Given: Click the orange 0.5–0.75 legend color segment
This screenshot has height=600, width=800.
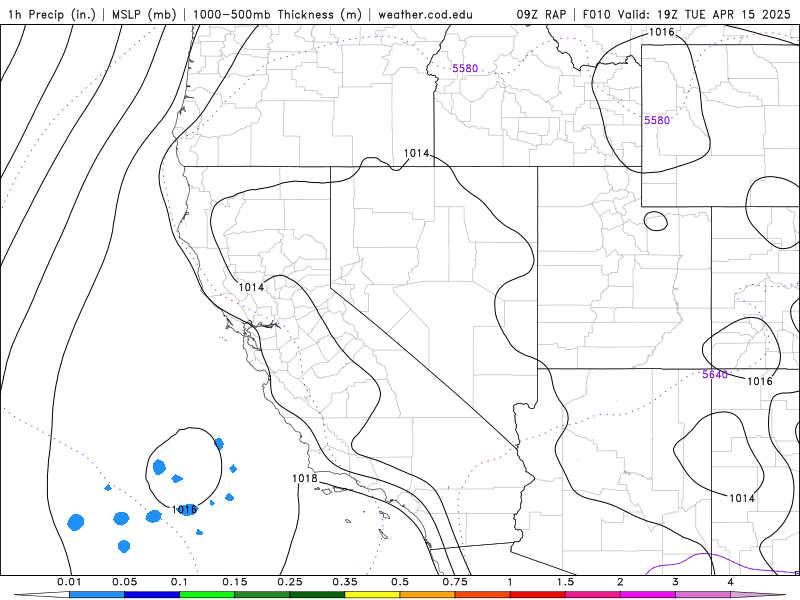Looking at the screenshot, I should pyautogui.click(x=428, y=595).
